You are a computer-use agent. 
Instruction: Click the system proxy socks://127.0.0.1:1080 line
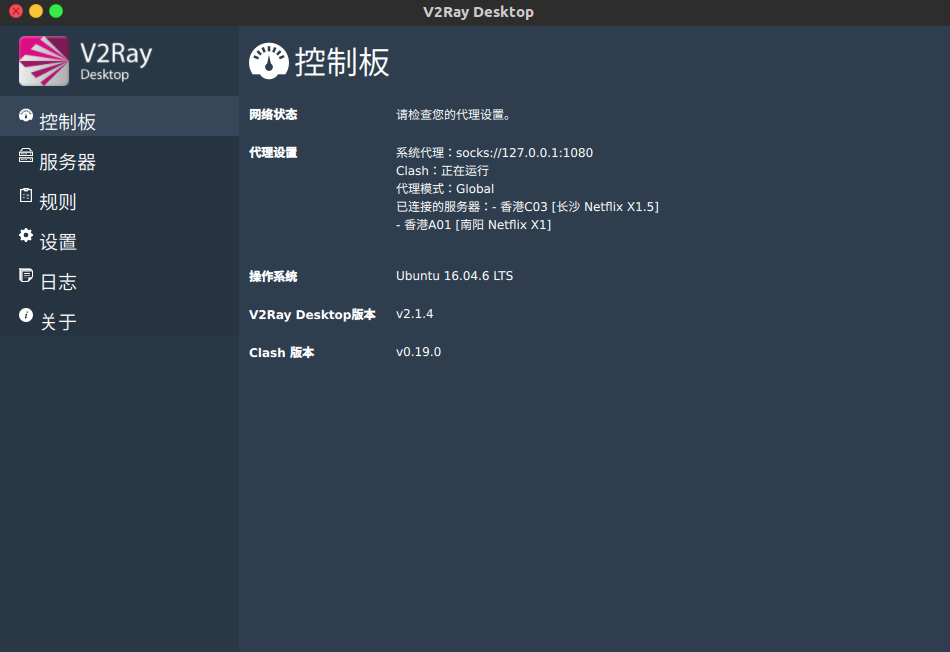click(x=494, y=153)
